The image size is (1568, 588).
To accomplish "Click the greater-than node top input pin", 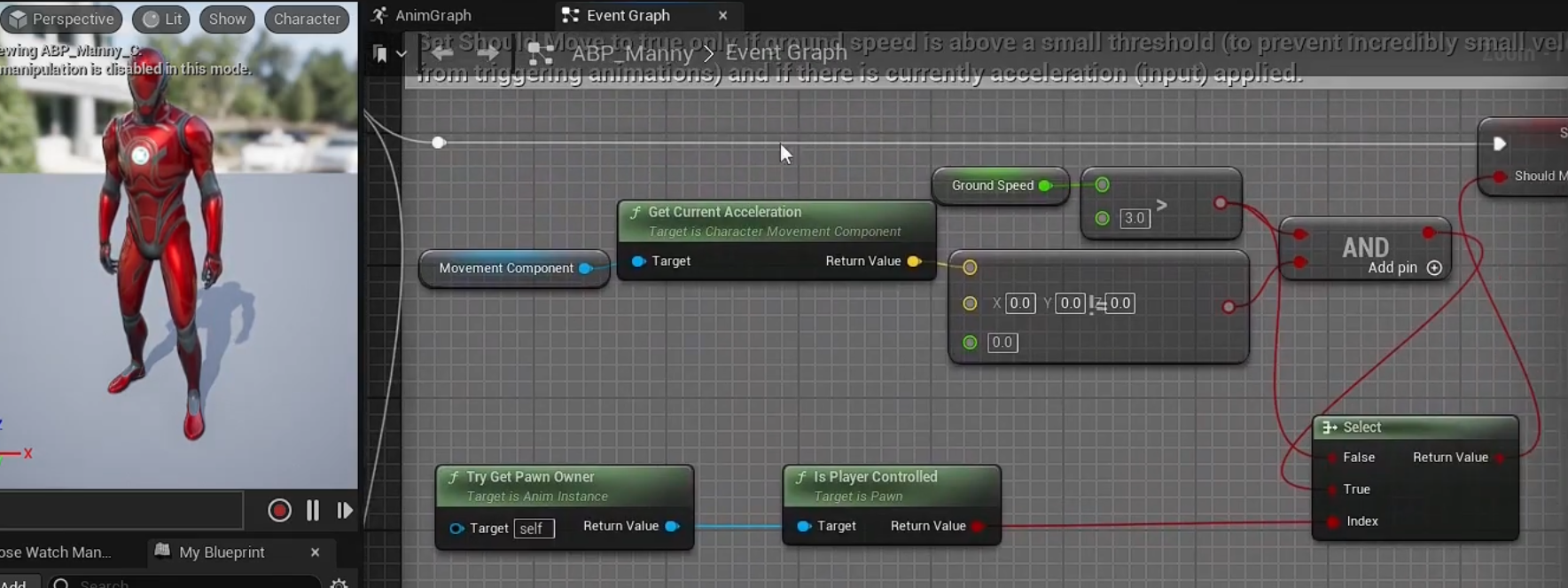I will pos(1102,184).
